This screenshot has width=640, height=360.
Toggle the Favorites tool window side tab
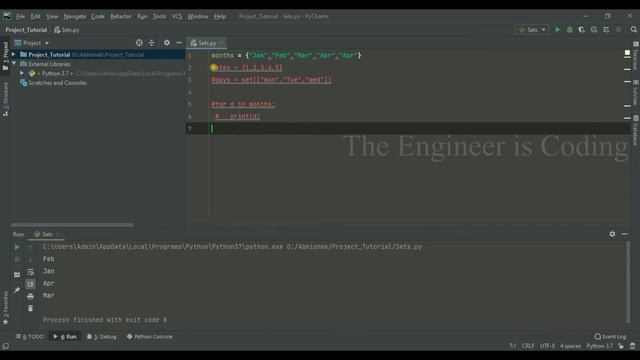(5, 308)
